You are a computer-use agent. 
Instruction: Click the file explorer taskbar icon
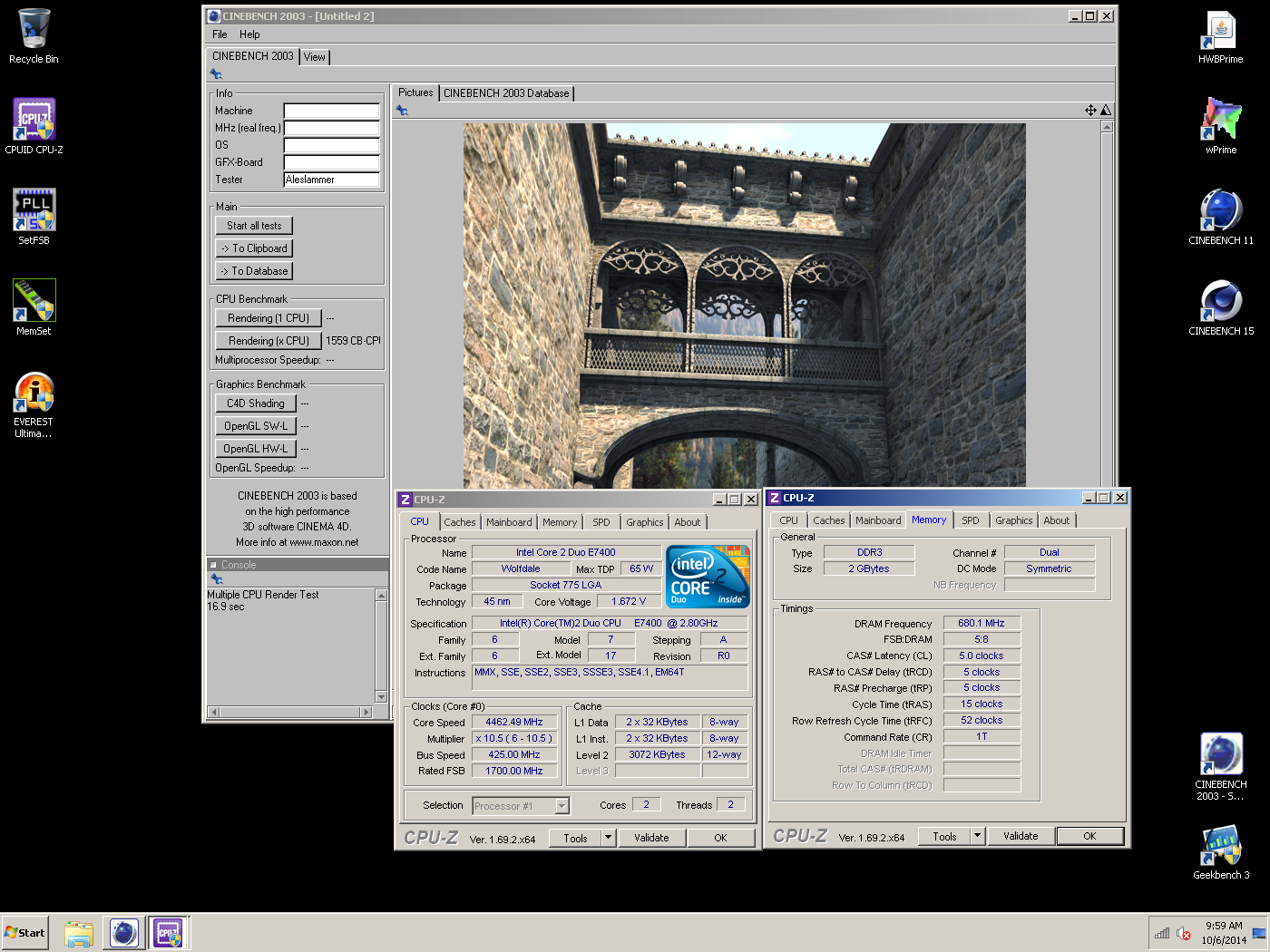(79, 933)
